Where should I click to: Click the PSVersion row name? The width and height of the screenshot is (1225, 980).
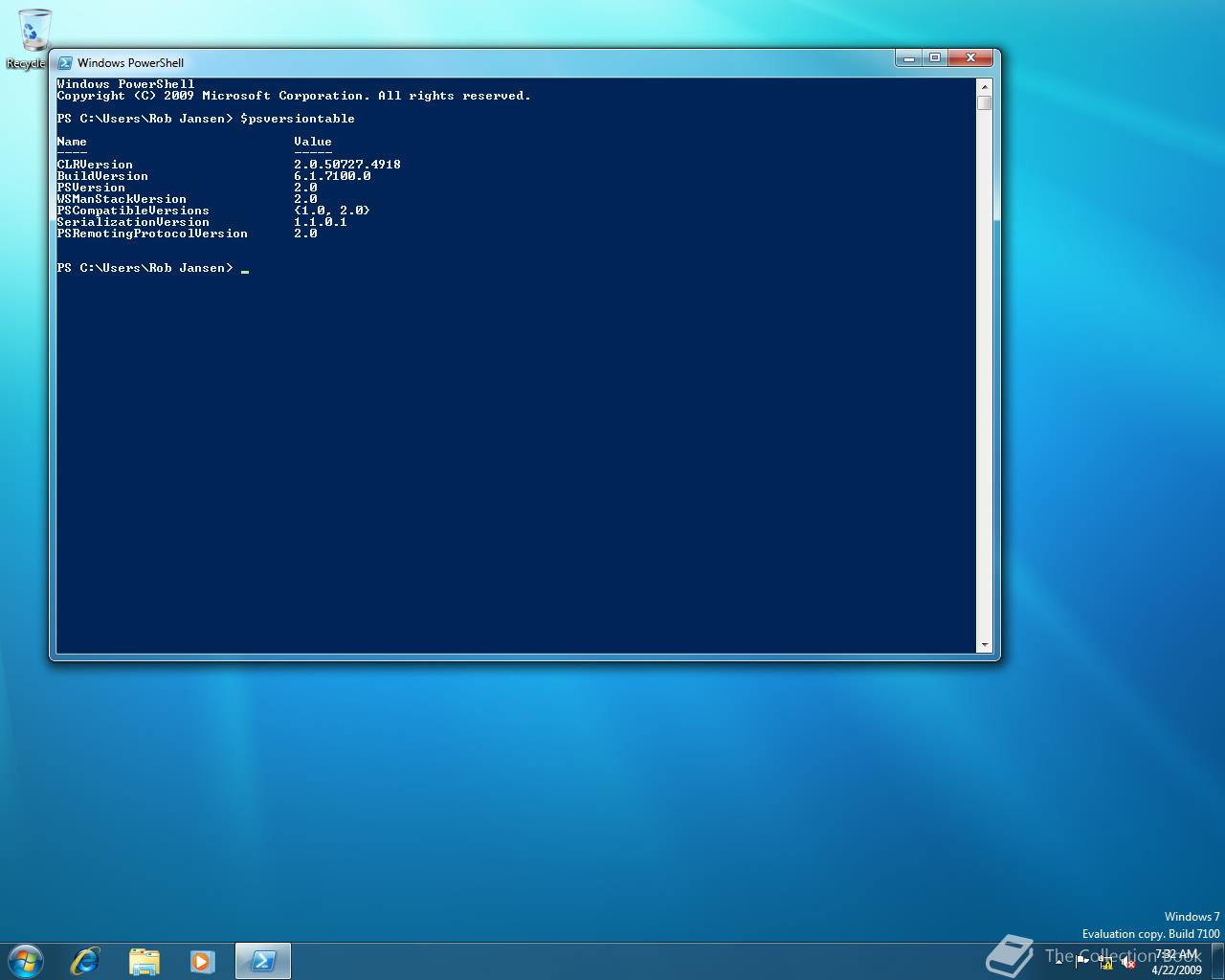[x=91, y=188]
